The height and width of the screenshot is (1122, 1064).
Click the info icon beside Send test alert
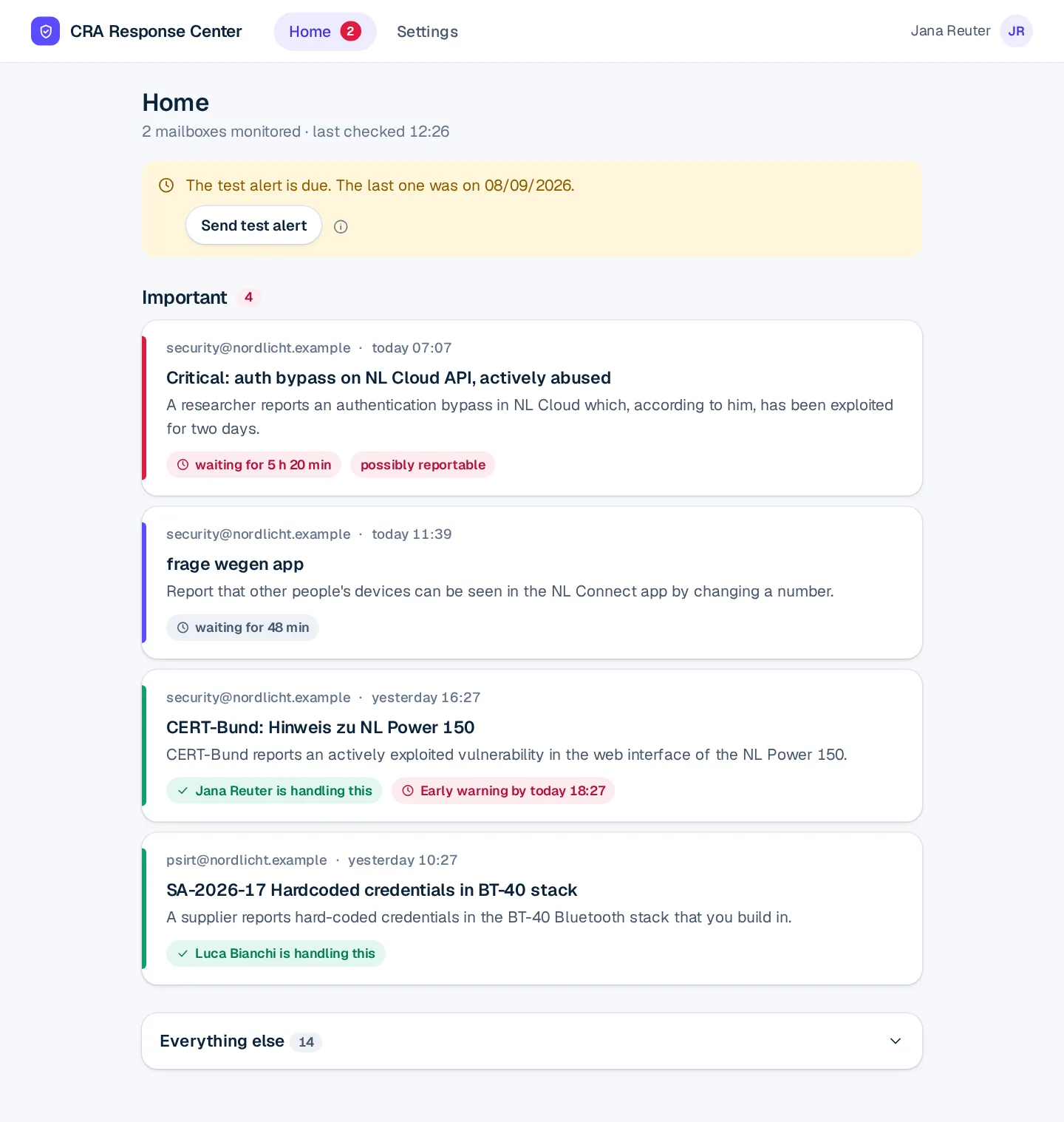point(341,227)
